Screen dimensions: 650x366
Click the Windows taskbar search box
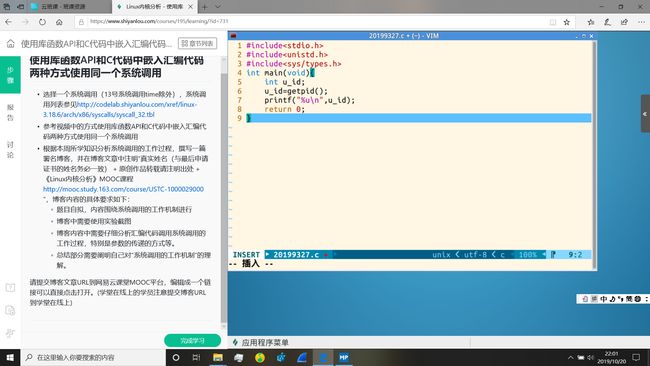tap(93, 357)
